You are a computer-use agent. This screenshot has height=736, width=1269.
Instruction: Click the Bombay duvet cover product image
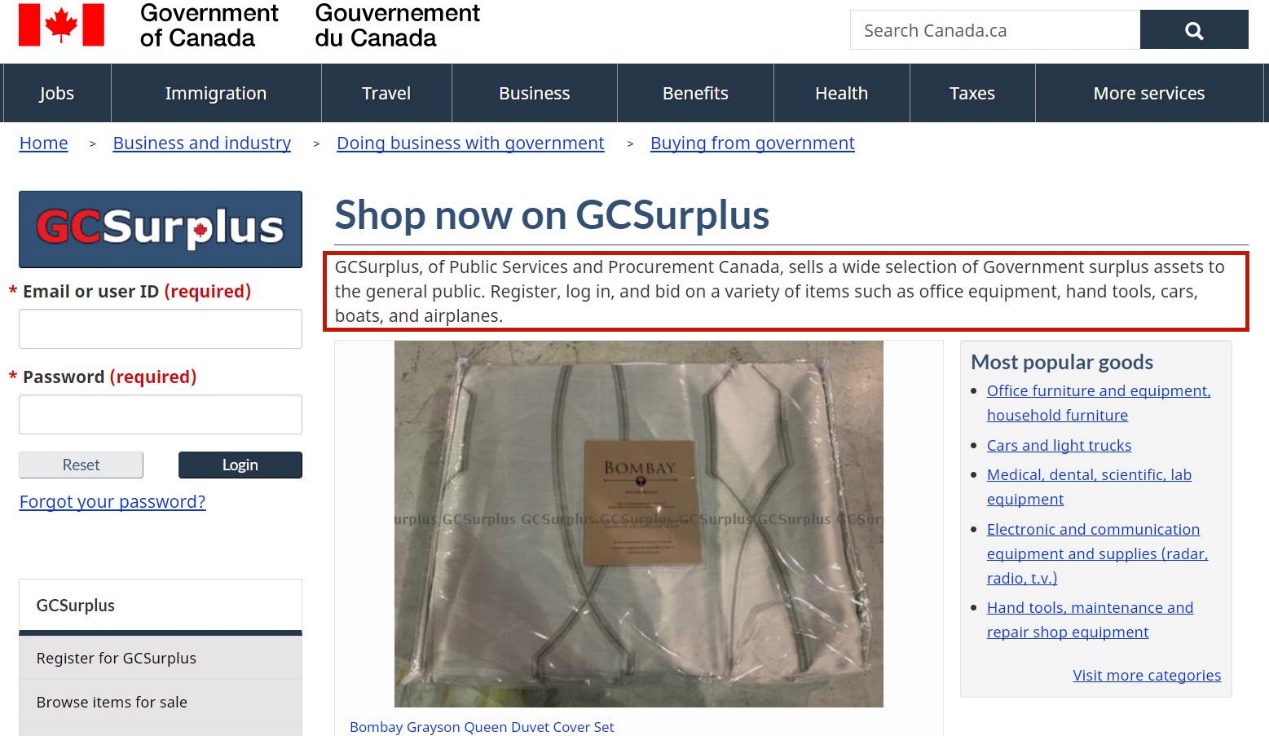(x=639, y=524)
